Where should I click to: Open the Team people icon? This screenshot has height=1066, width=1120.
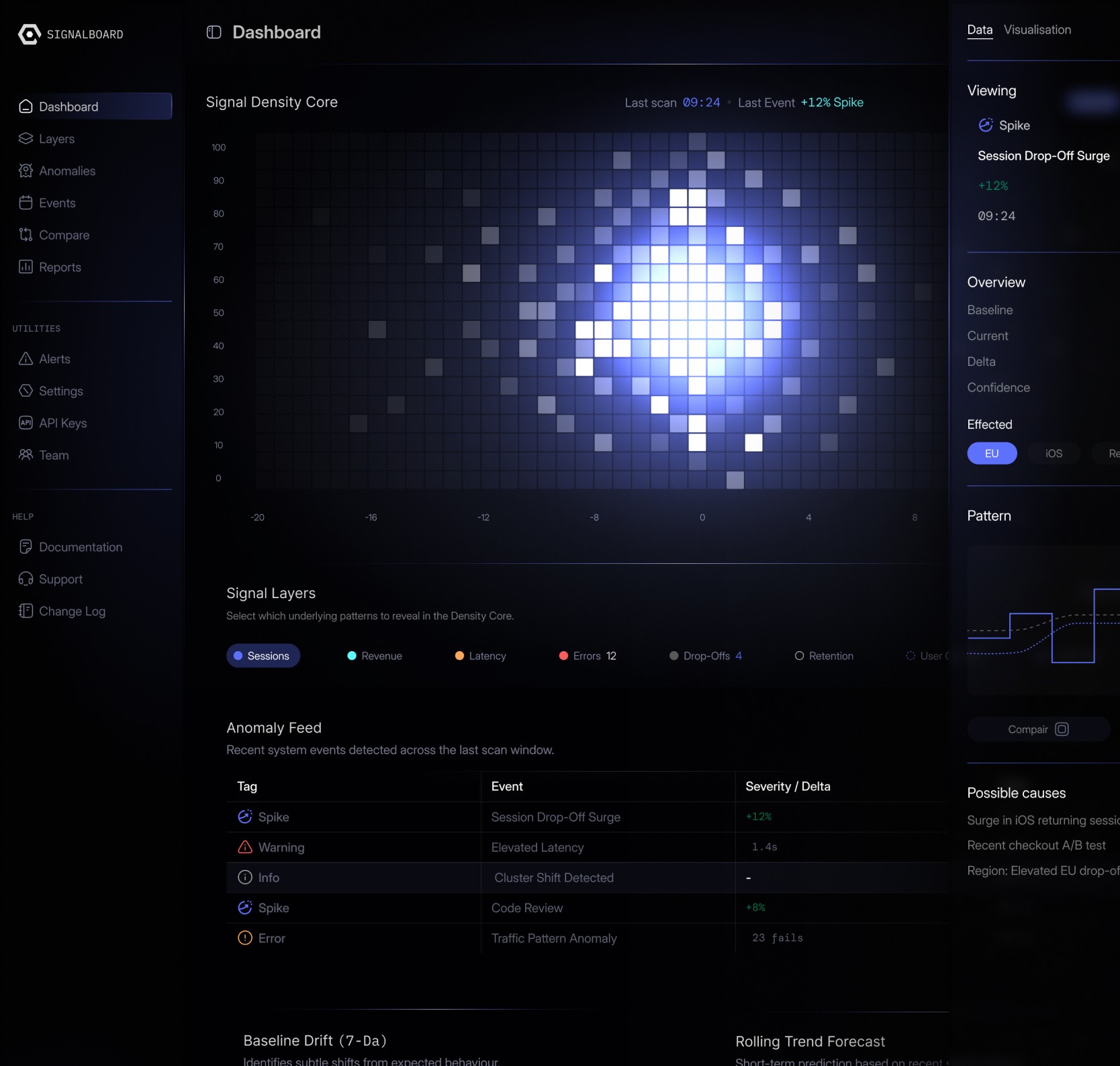[26, 455]
